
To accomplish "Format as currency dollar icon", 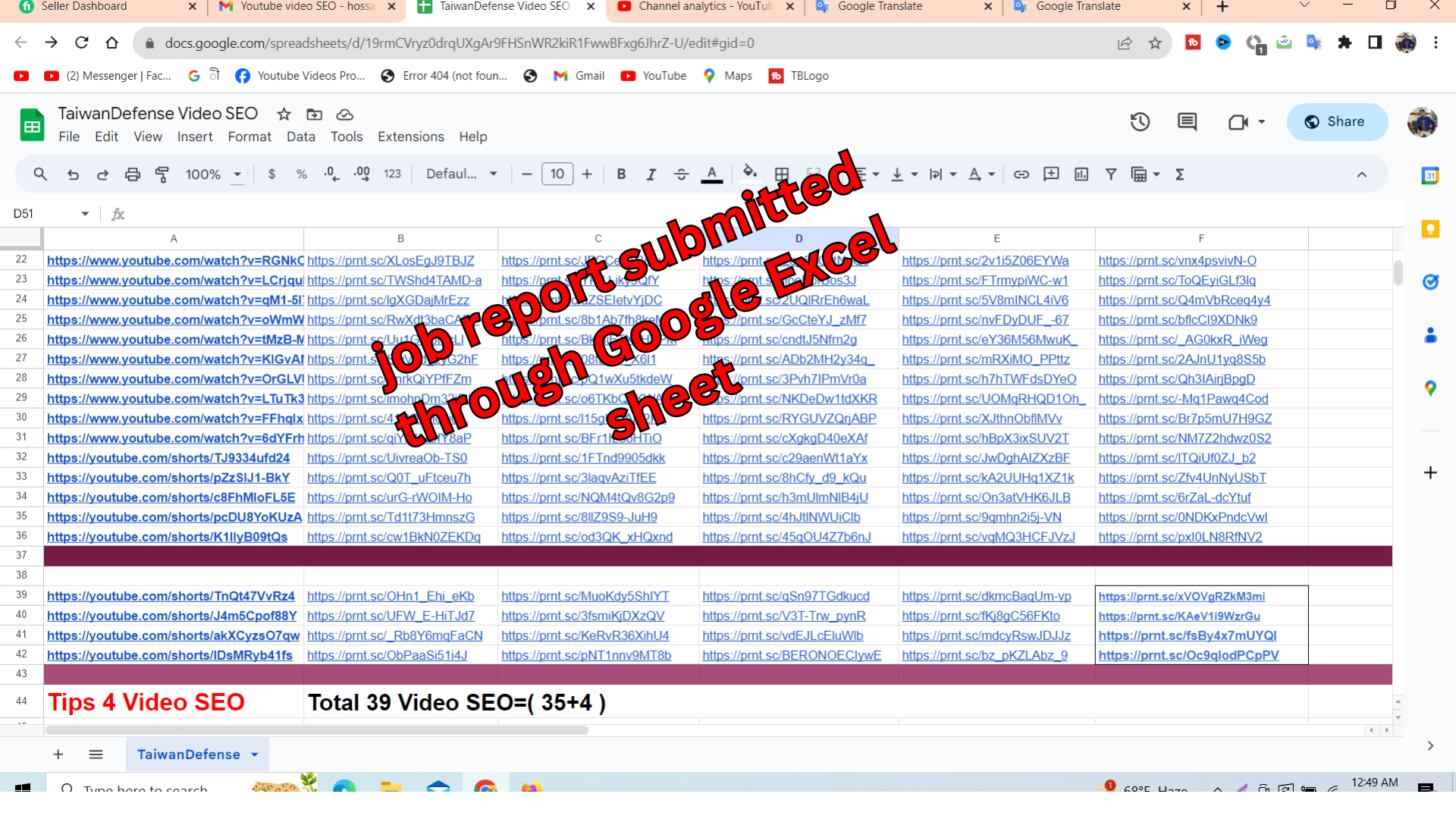I will click(271, 174).
